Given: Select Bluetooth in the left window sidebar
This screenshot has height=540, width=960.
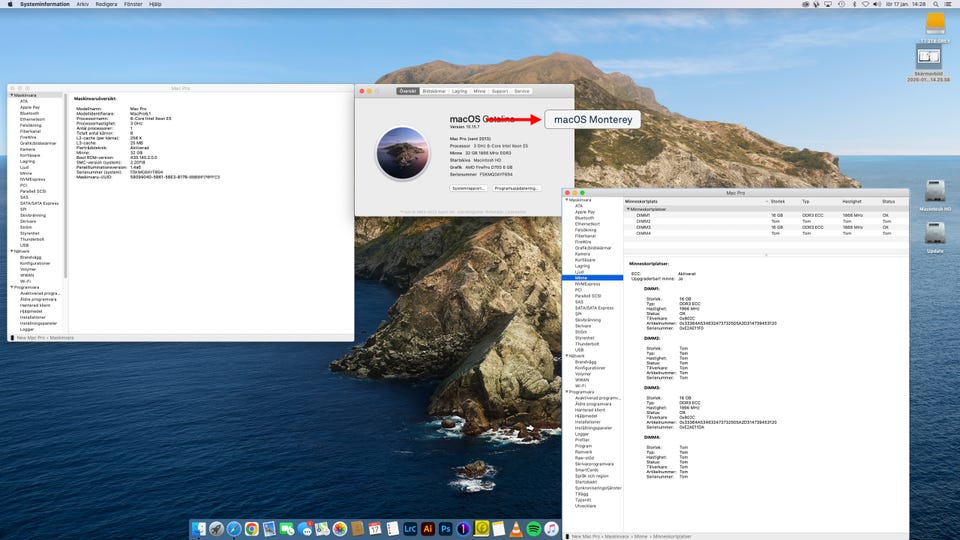Looking at the screenshot, I should (30, 113).
